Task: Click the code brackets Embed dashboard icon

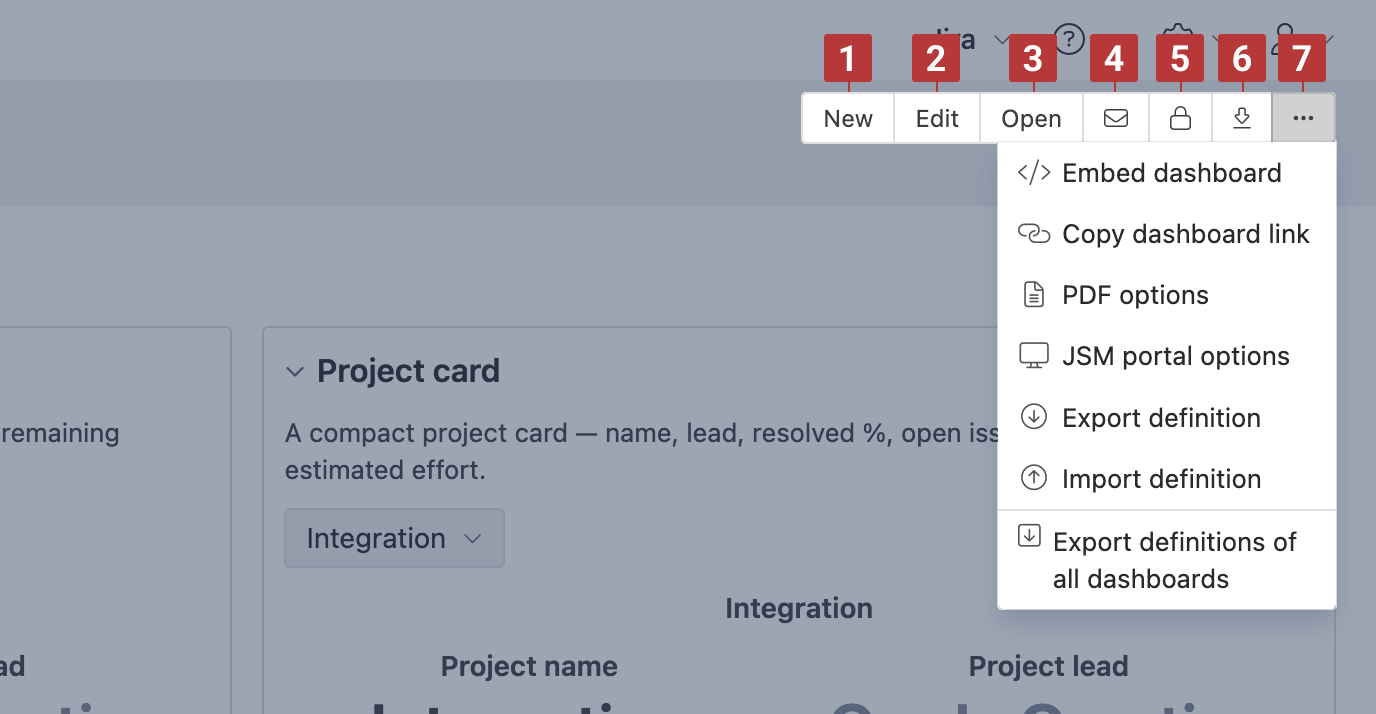Action: click(1034, 172)
